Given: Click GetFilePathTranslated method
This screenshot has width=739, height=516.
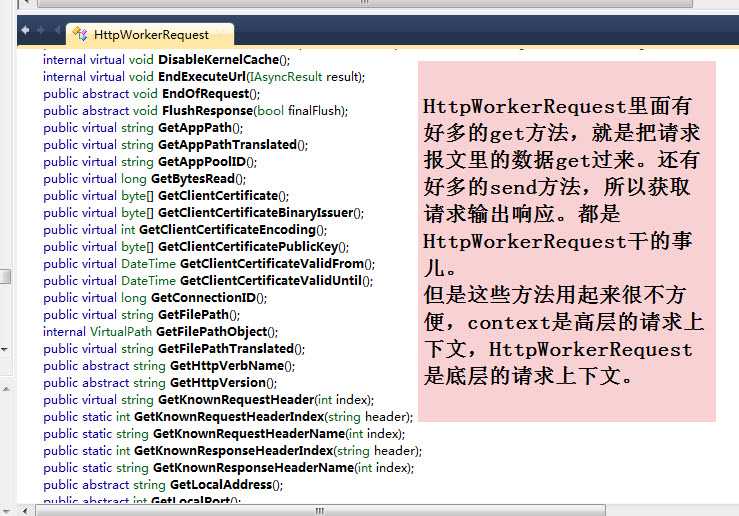Looking at the screenshot, I should (226, 348).
